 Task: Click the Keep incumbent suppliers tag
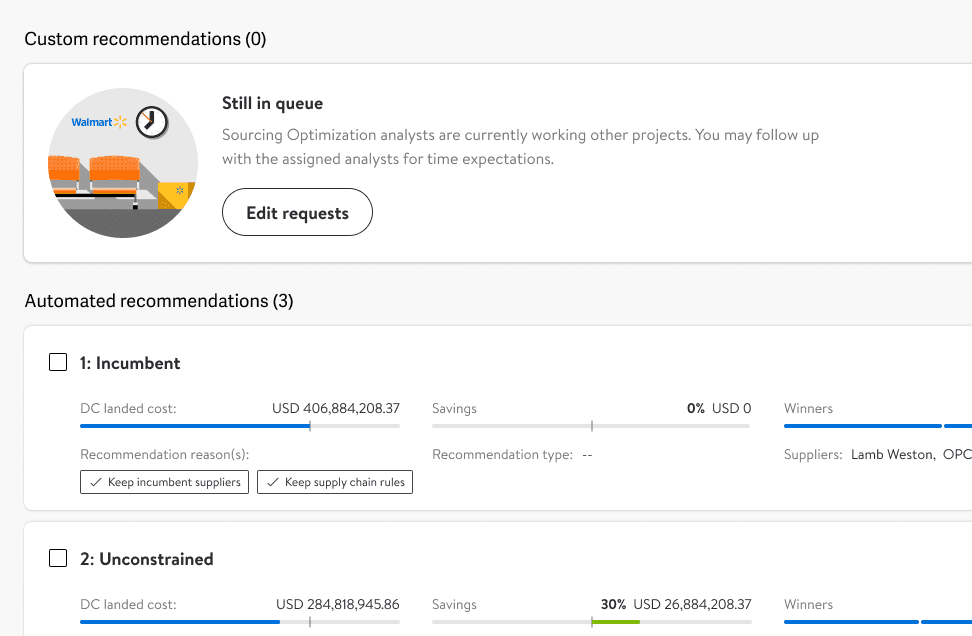click(x=164, y=482)
